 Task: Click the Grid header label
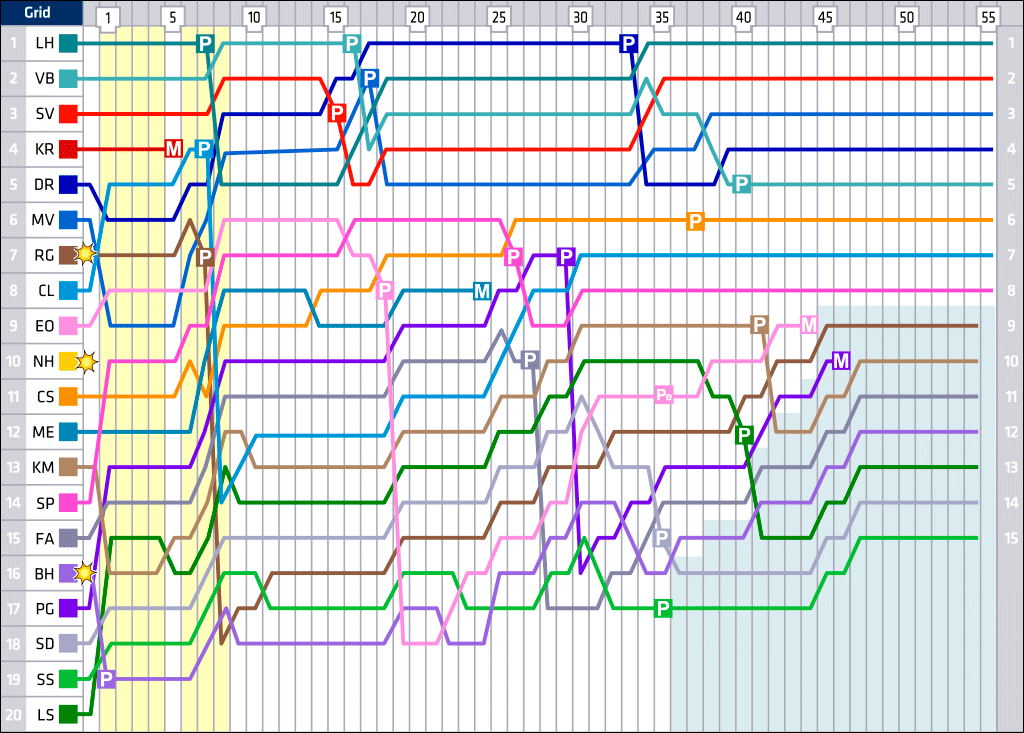40,14
